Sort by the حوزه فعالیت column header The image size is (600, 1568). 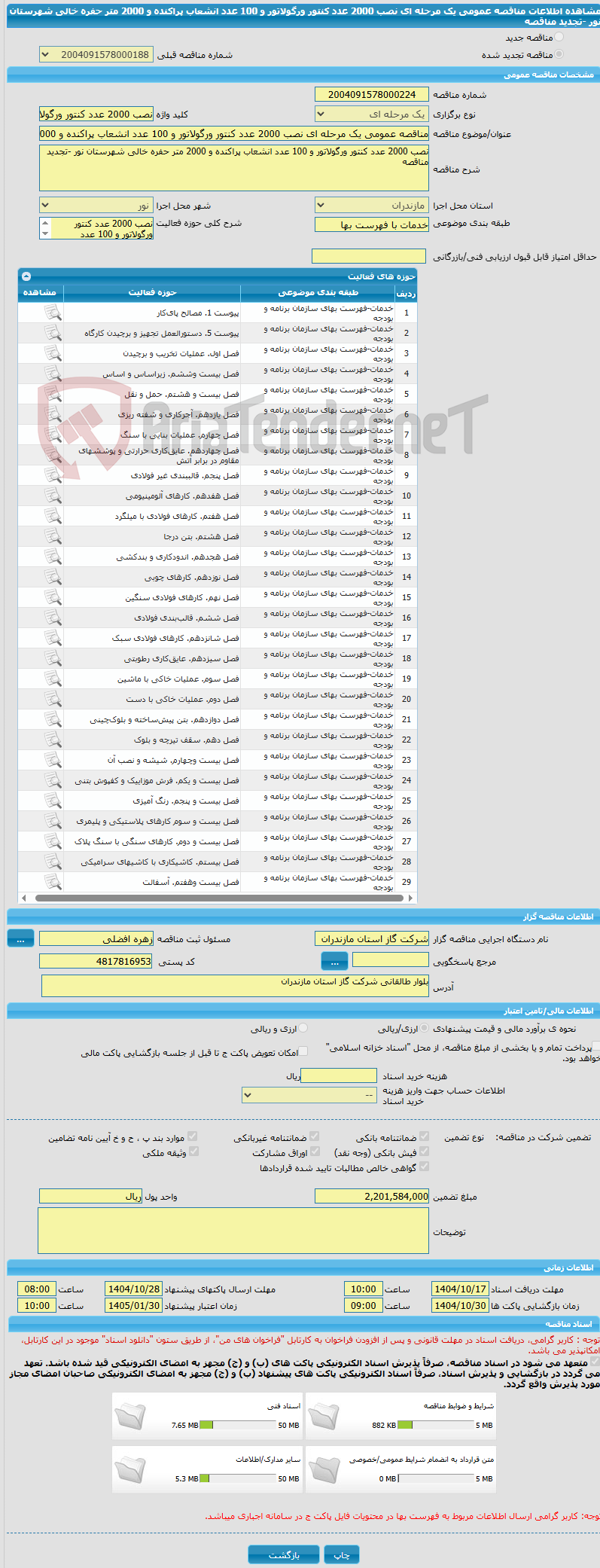pos(152,293)
